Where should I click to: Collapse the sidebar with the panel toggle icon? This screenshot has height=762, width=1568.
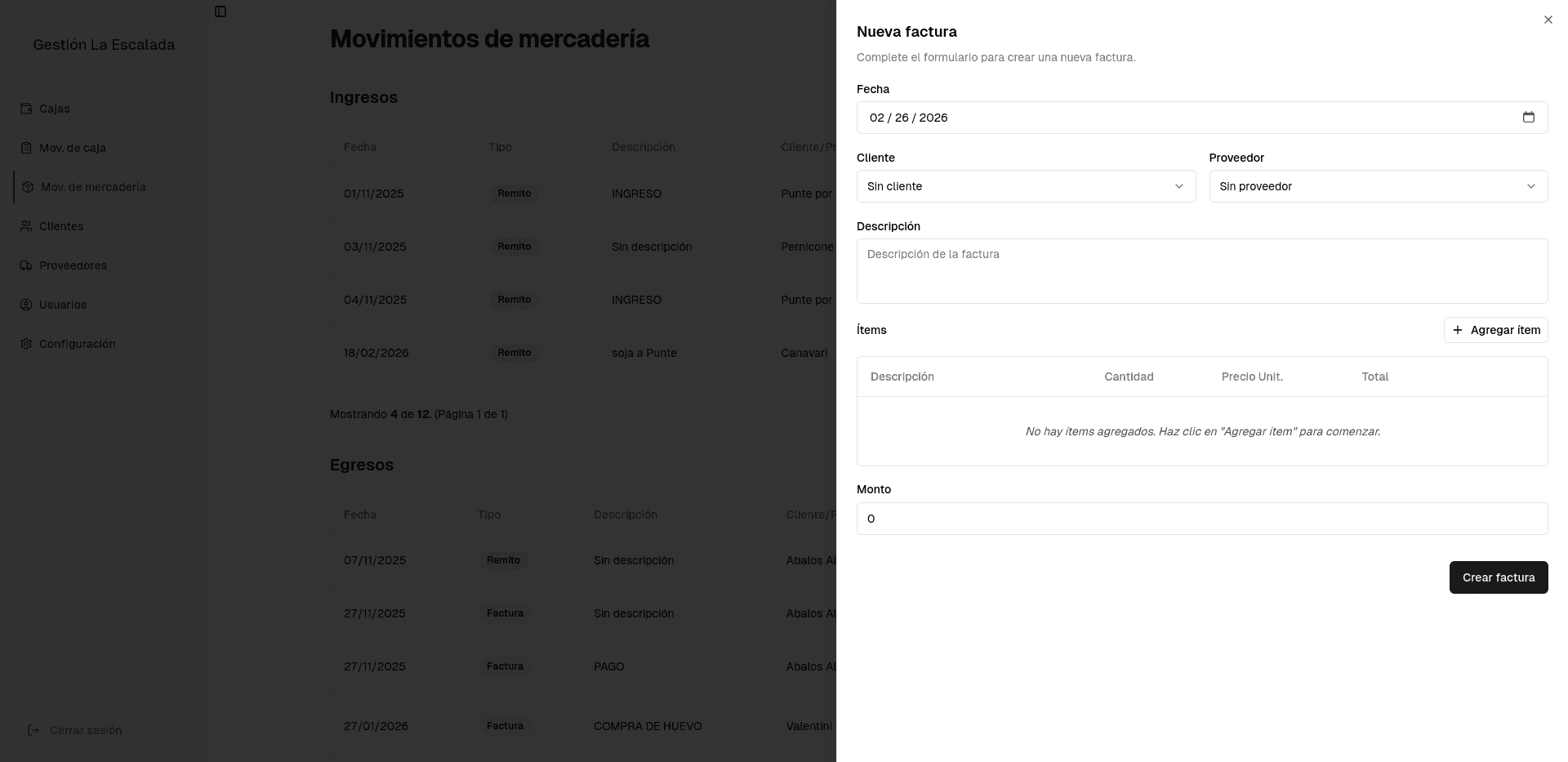(x=219, y=11)
